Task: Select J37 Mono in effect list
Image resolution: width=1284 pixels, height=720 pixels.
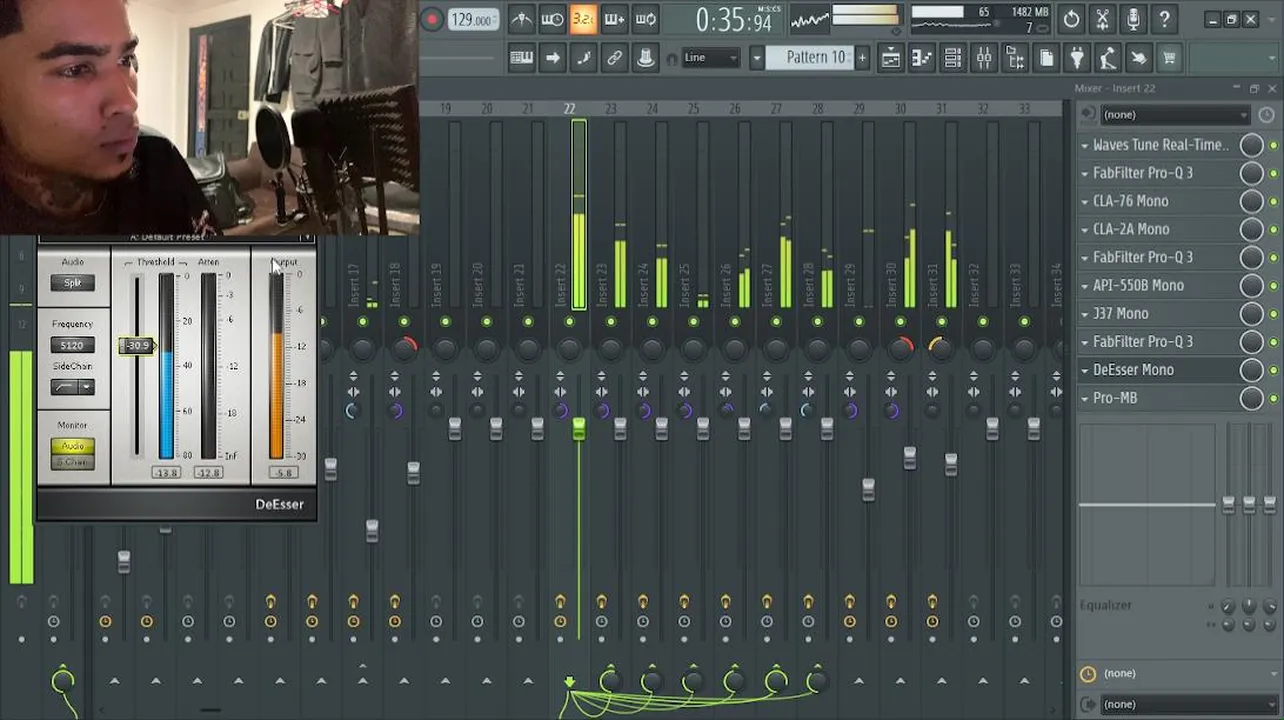Action: pyautogui.click(x=1120, y=313)
